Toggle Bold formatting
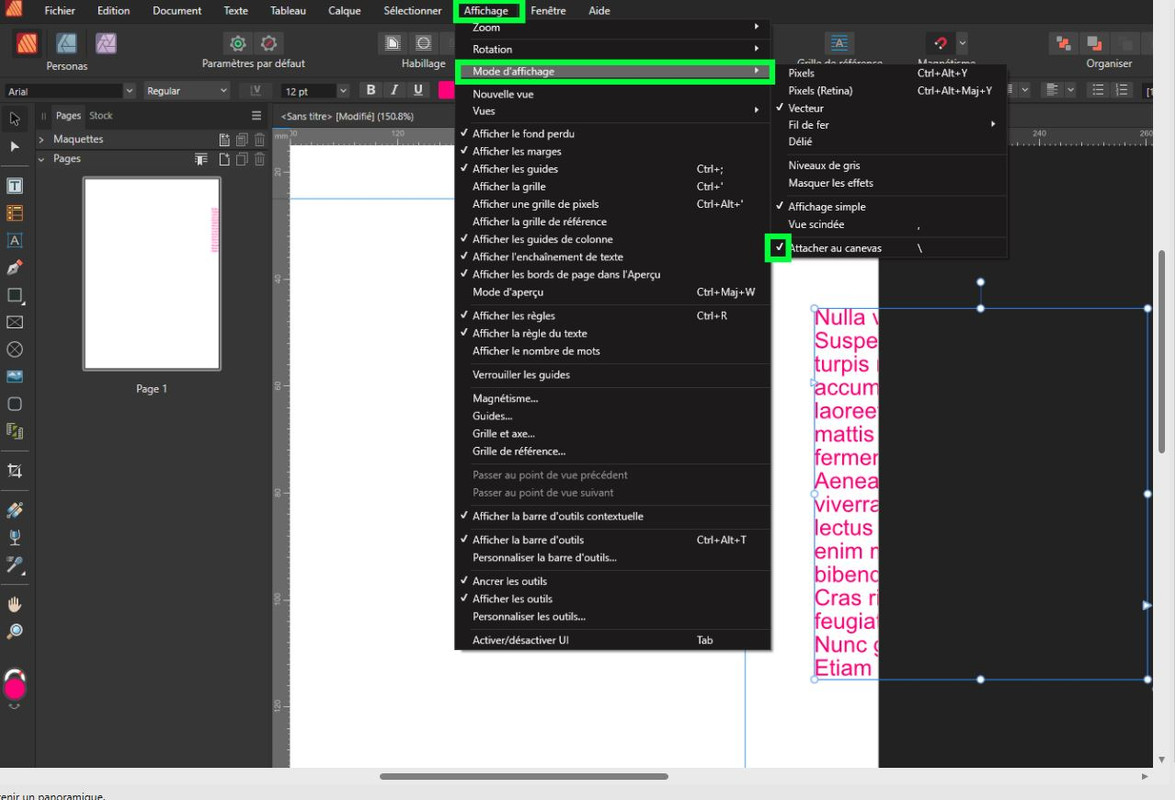 (x=370, y=90)
